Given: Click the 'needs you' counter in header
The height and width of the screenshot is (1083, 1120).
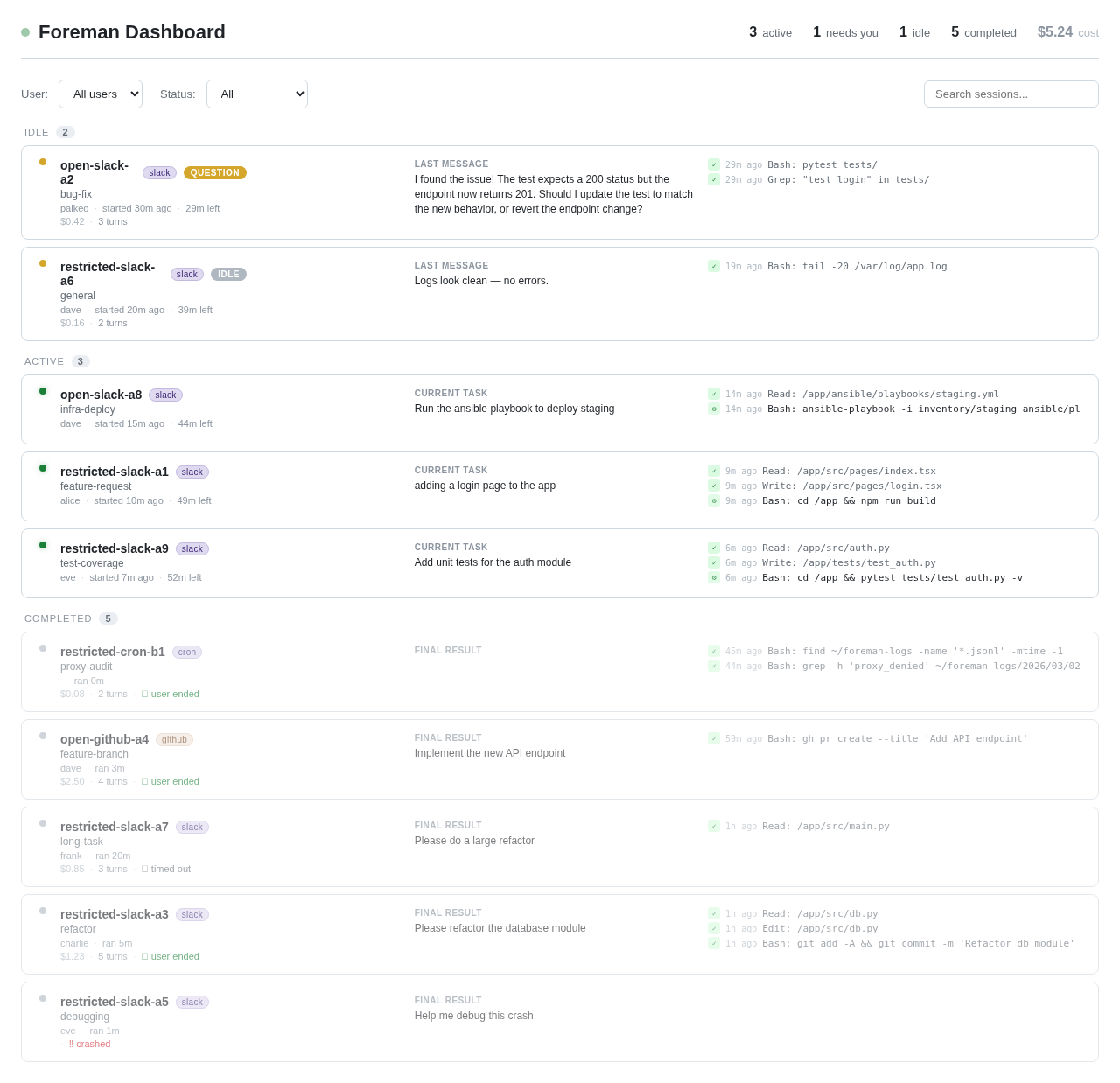Looking at the screenshot, I should click(x=845, y=32).
